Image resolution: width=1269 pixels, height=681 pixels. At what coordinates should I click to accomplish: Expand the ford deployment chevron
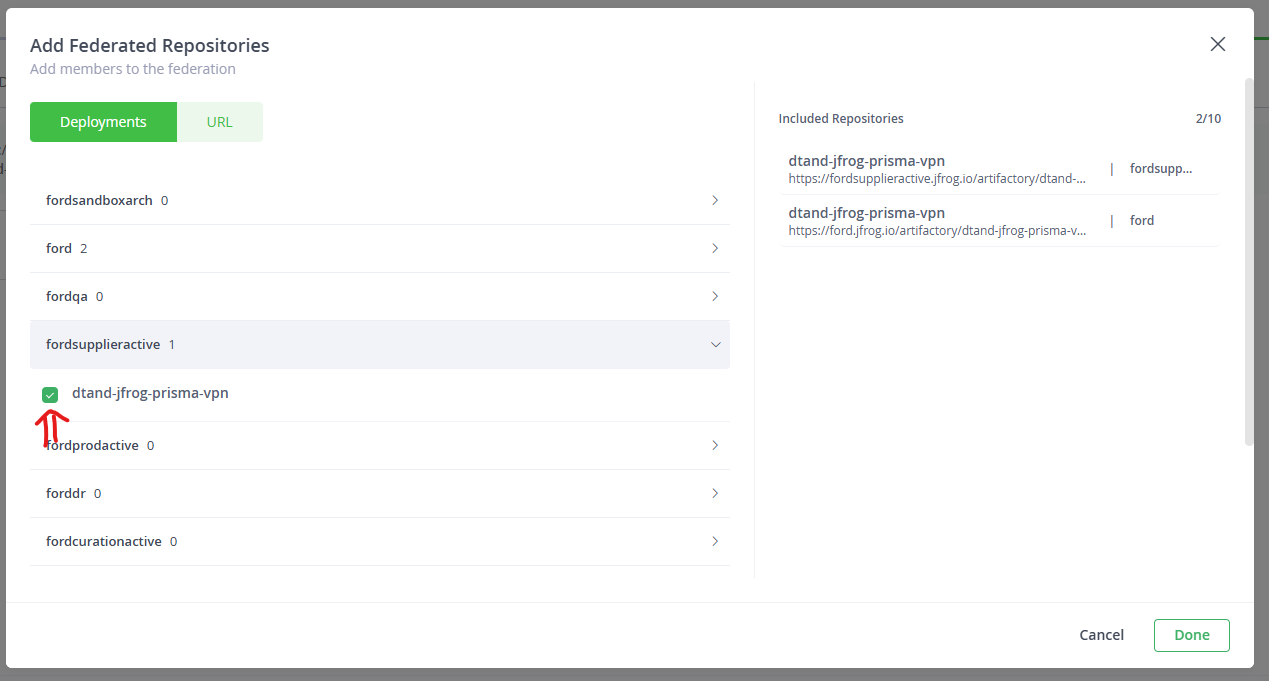pos(715,248)
